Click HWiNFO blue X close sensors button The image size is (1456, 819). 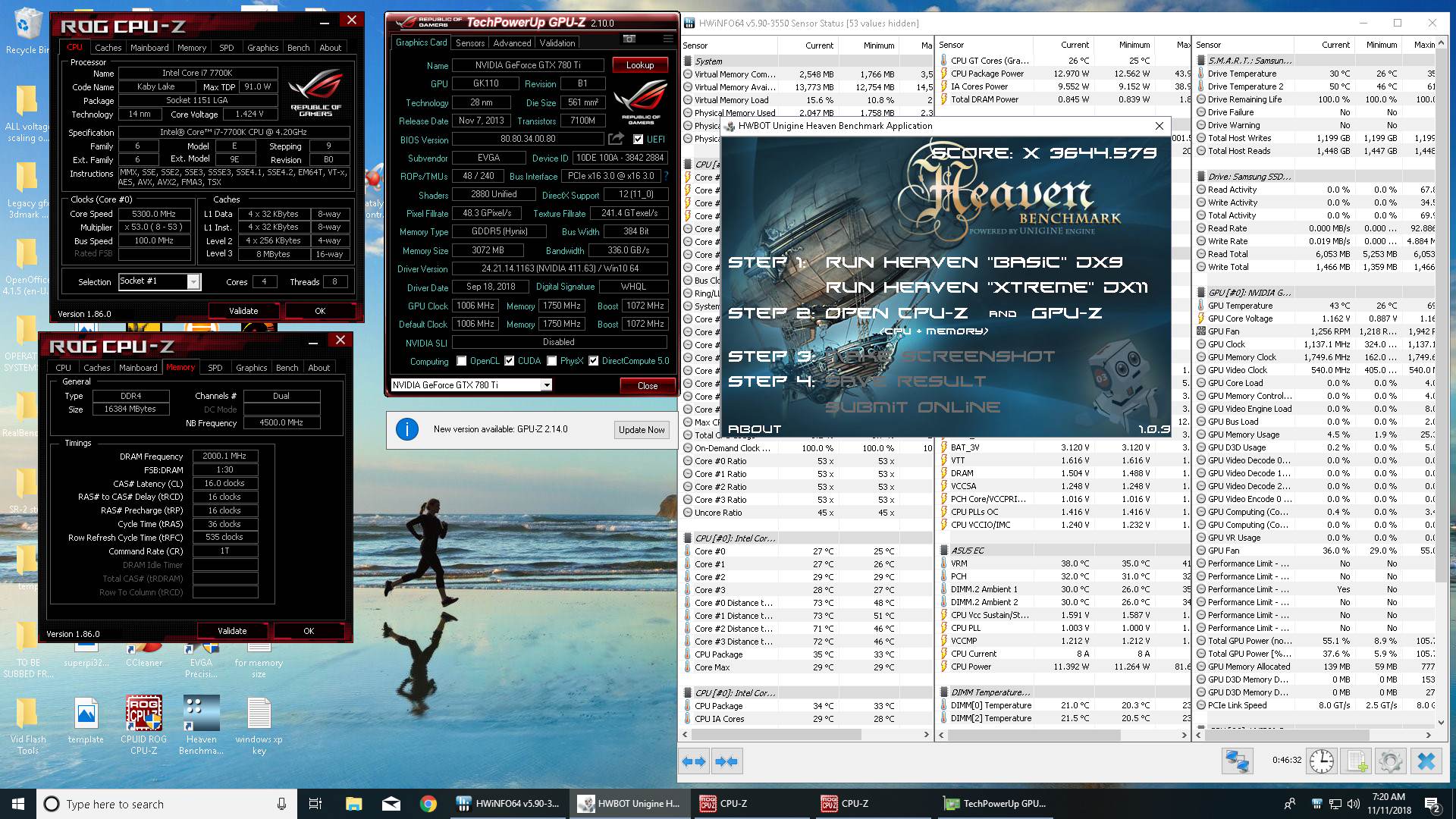point(1426,761)
